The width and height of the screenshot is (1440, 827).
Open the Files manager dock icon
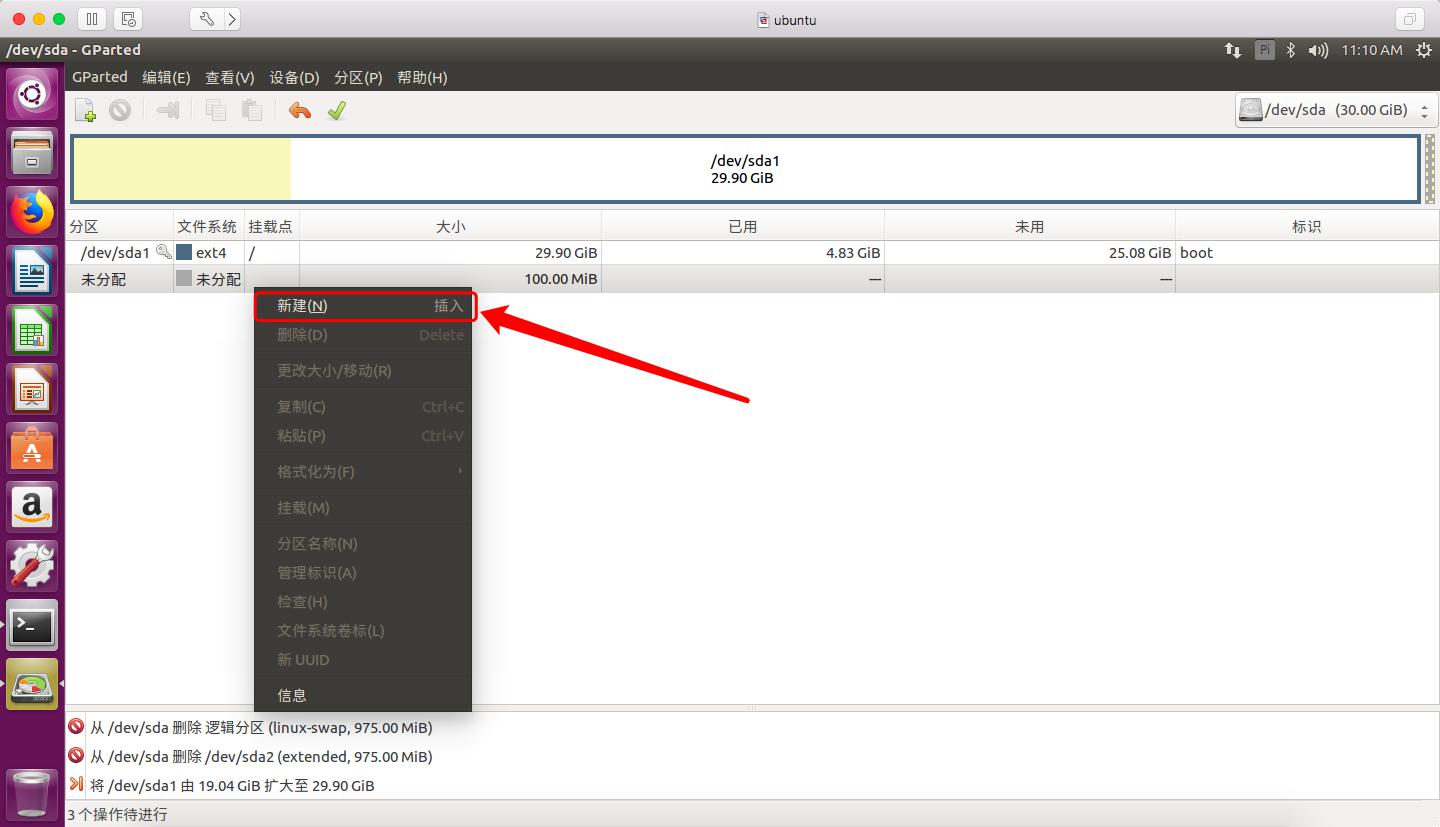coord(33,153)
